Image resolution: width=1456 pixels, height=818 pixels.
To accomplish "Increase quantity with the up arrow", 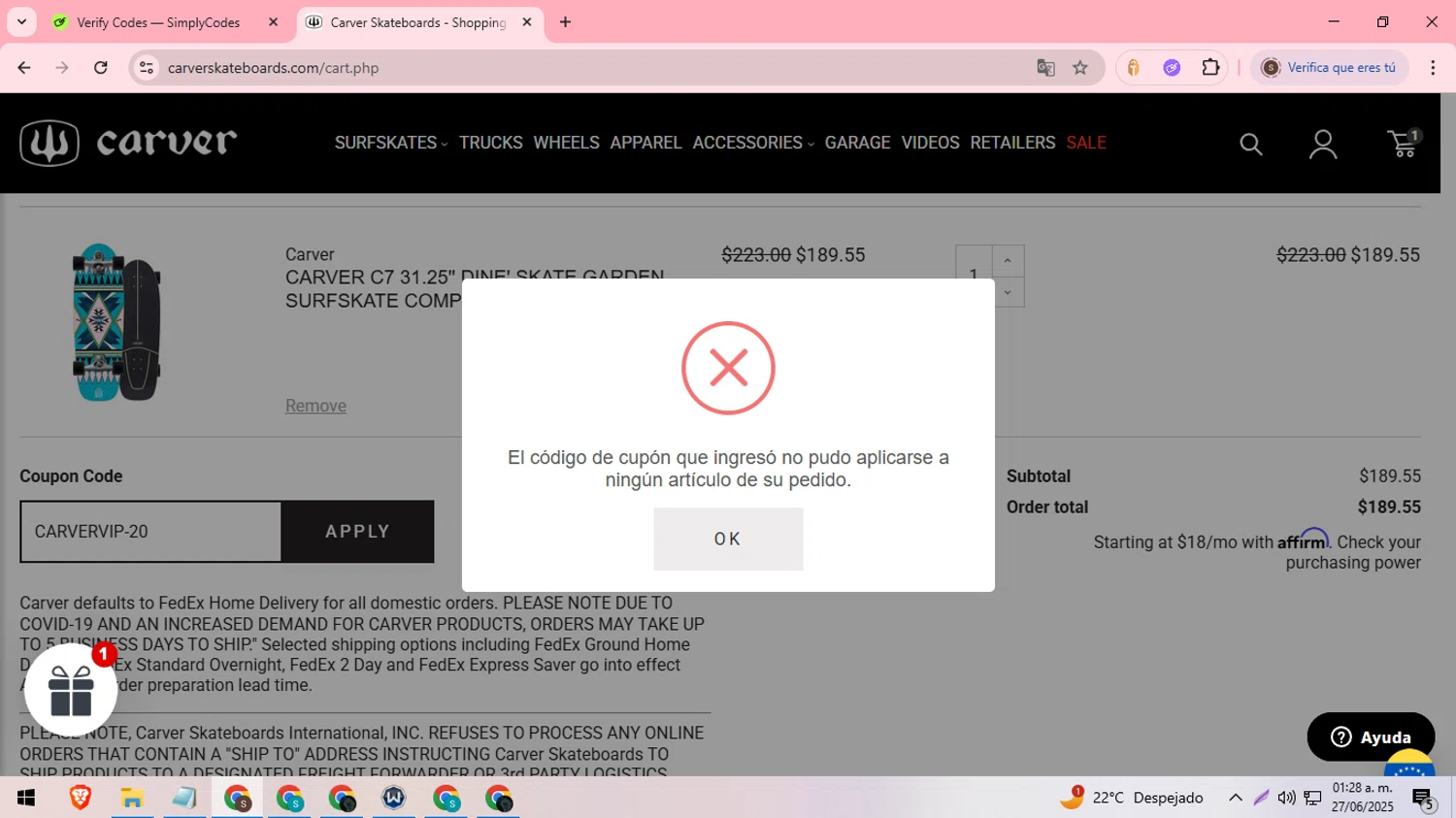I will coord(1008,261).
